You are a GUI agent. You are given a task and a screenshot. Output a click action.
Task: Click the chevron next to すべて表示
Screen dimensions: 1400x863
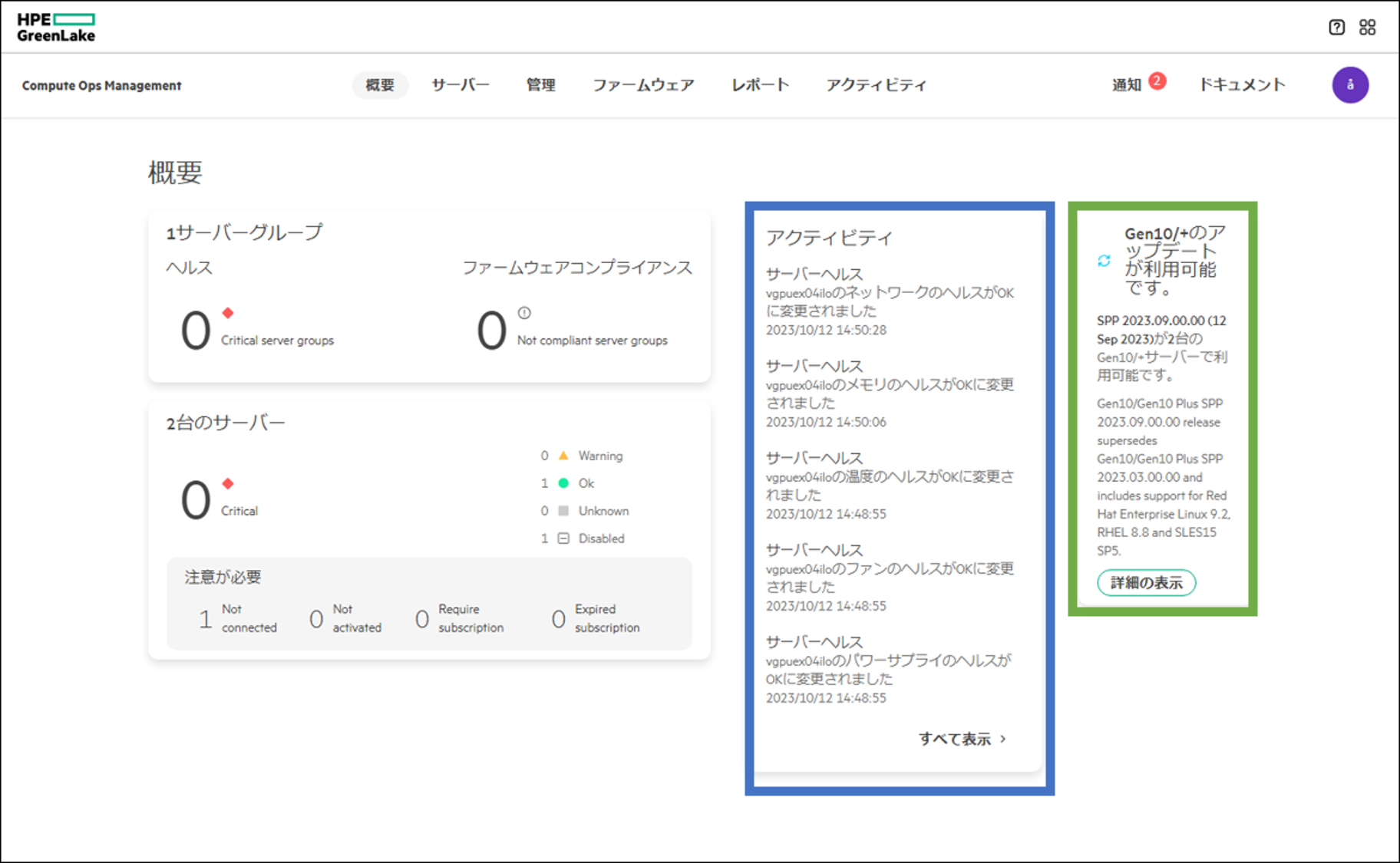click(x=1003, y=739)
